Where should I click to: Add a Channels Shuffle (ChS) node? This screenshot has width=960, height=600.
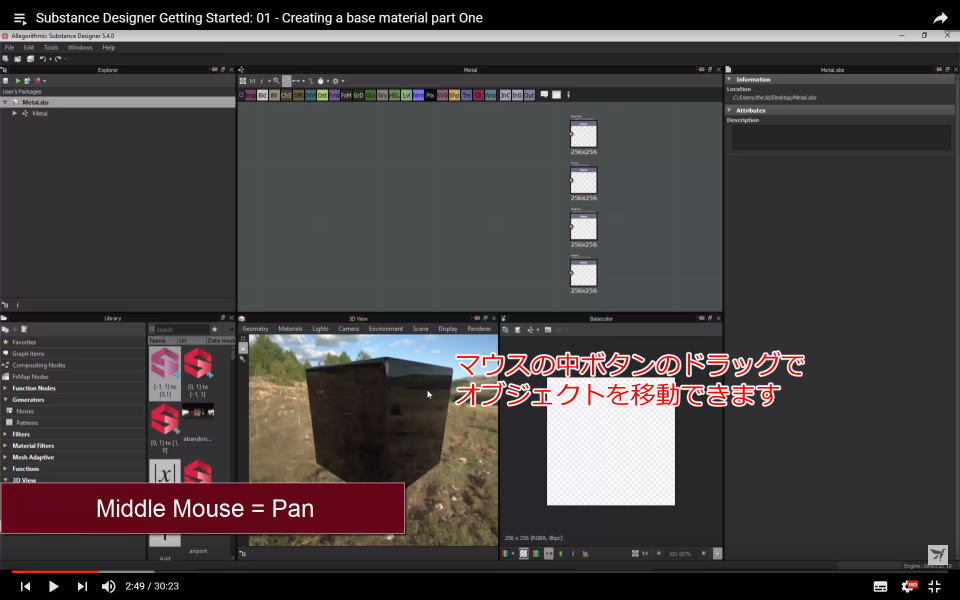point(286,96)
